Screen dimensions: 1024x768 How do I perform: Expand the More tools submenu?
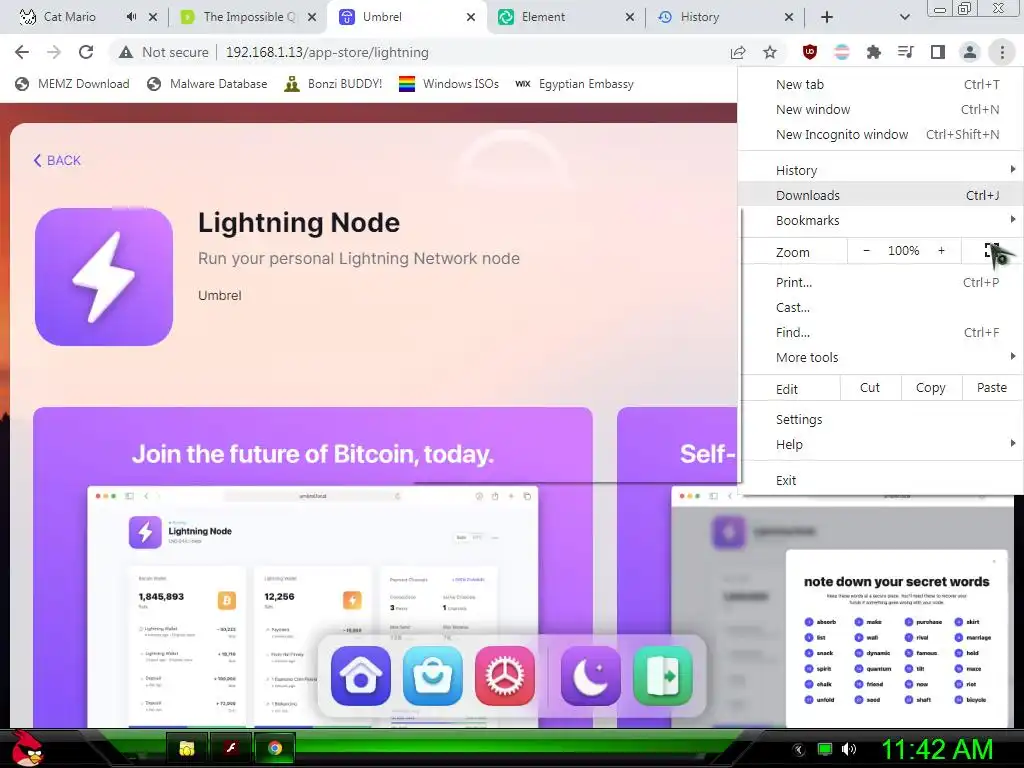(x=880, y=357)
